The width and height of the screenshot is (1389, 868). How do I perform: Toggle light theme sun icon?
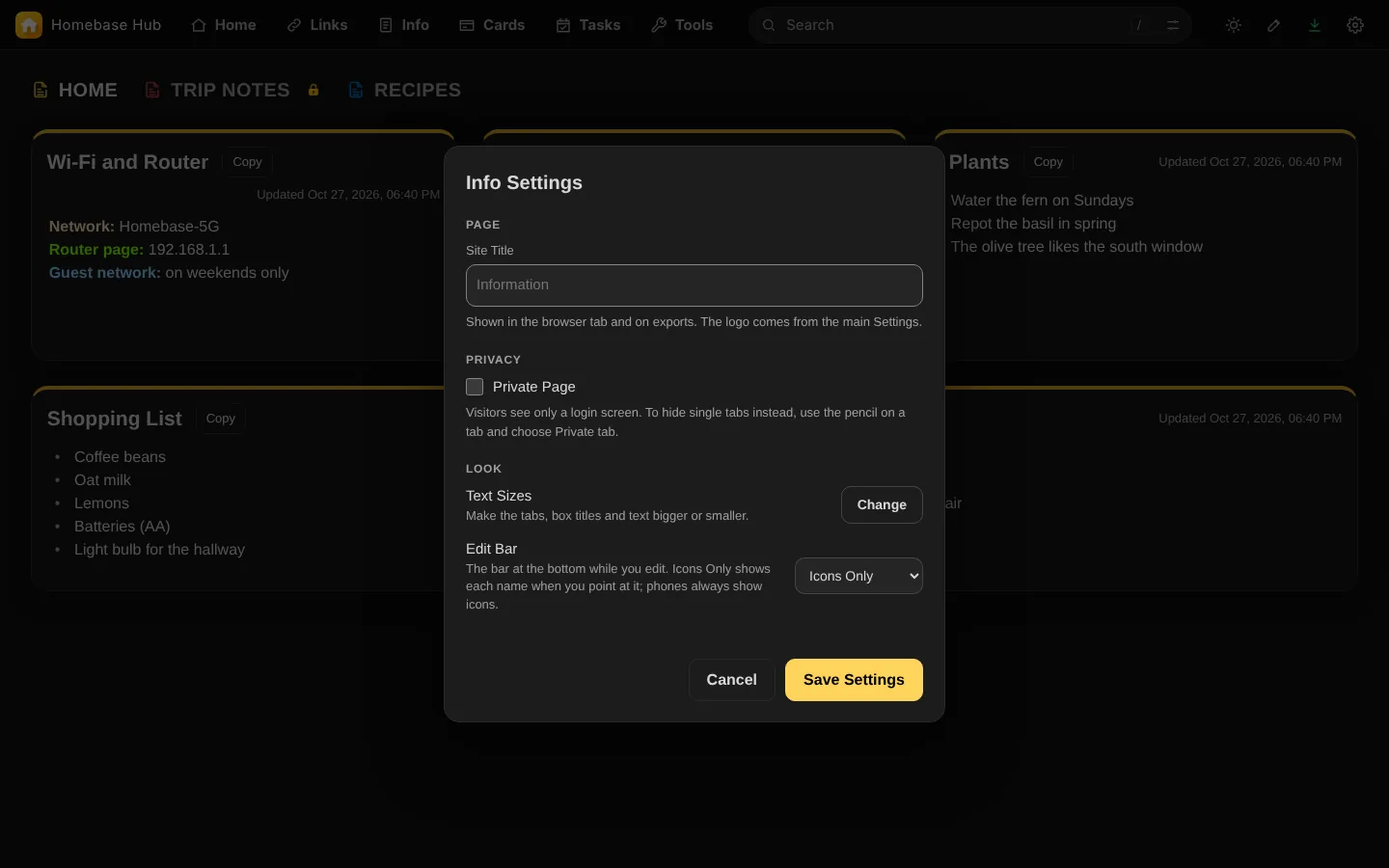pyautogui.click(x=1234, y=25)
